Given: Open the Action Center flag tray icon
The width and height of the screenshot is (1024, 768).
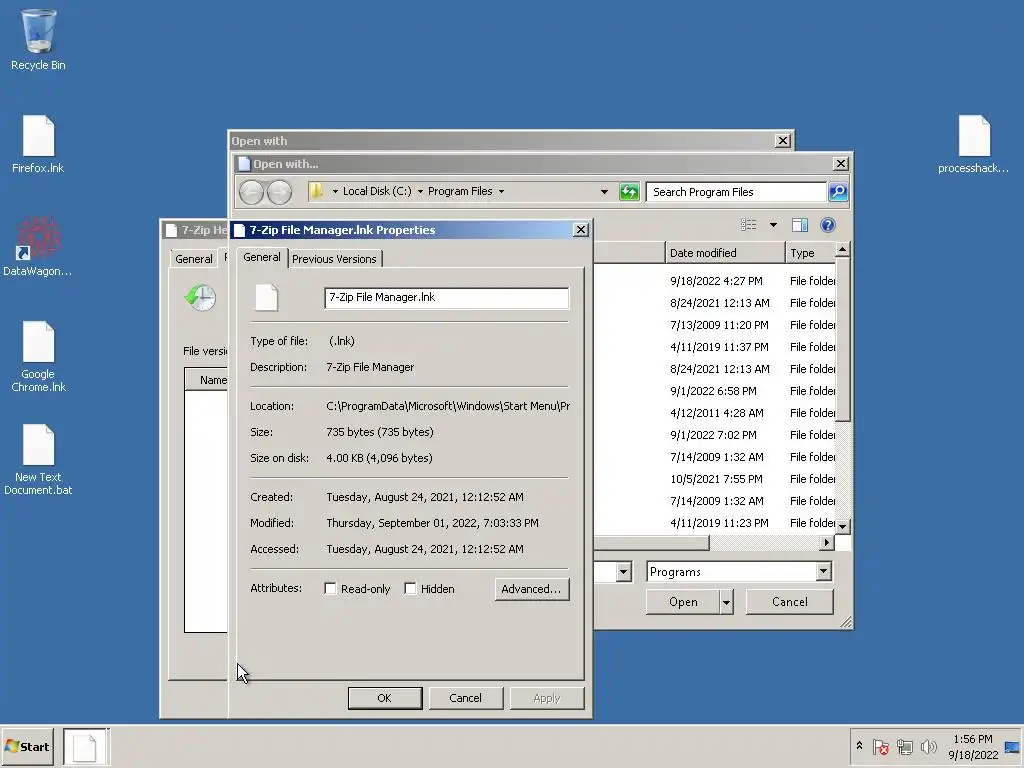Looking at the screenshot, I should [x=880, y=746].
